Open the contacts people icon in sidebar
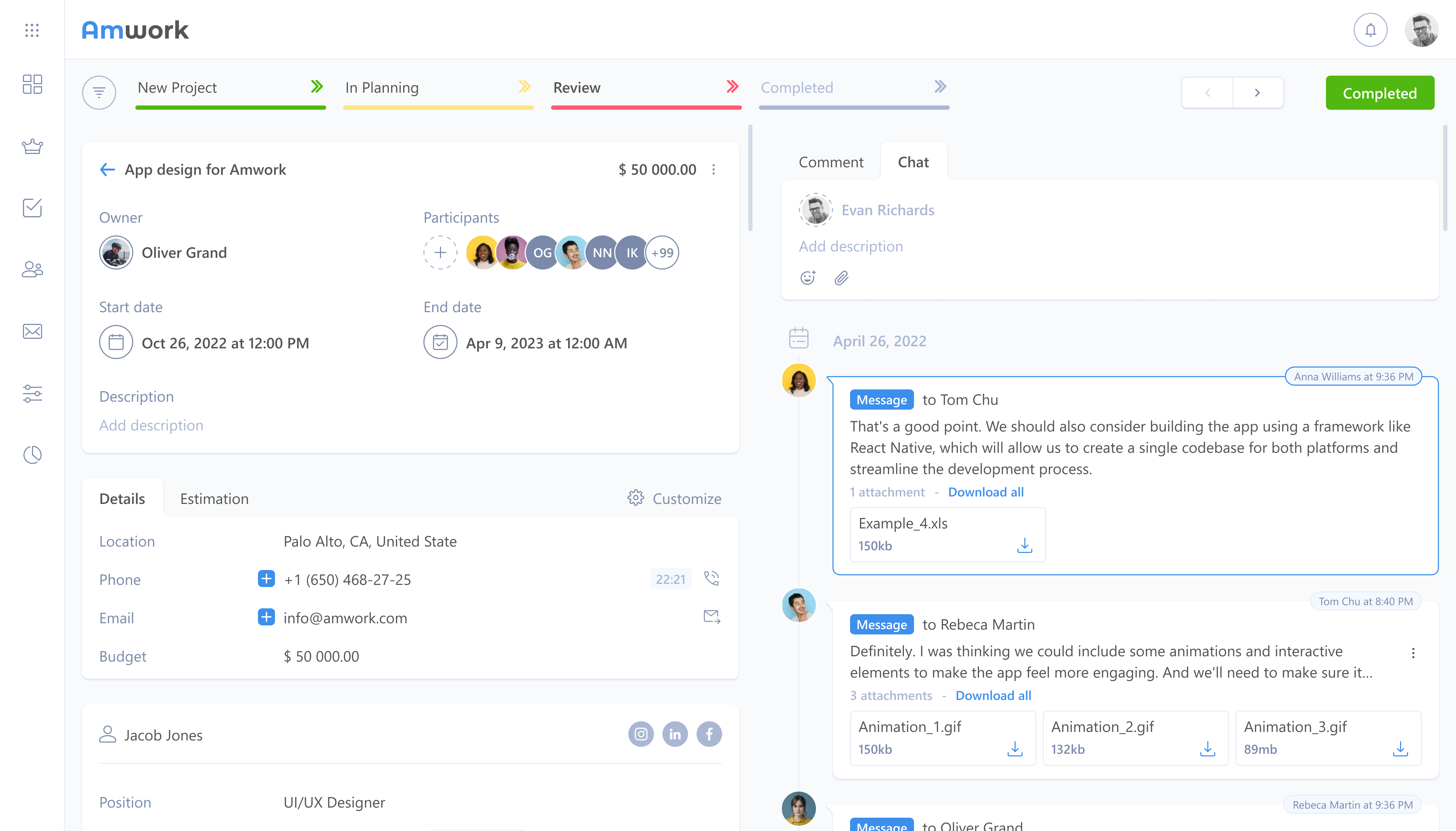Screen dimensions: 1456x831 coord(32,269)
